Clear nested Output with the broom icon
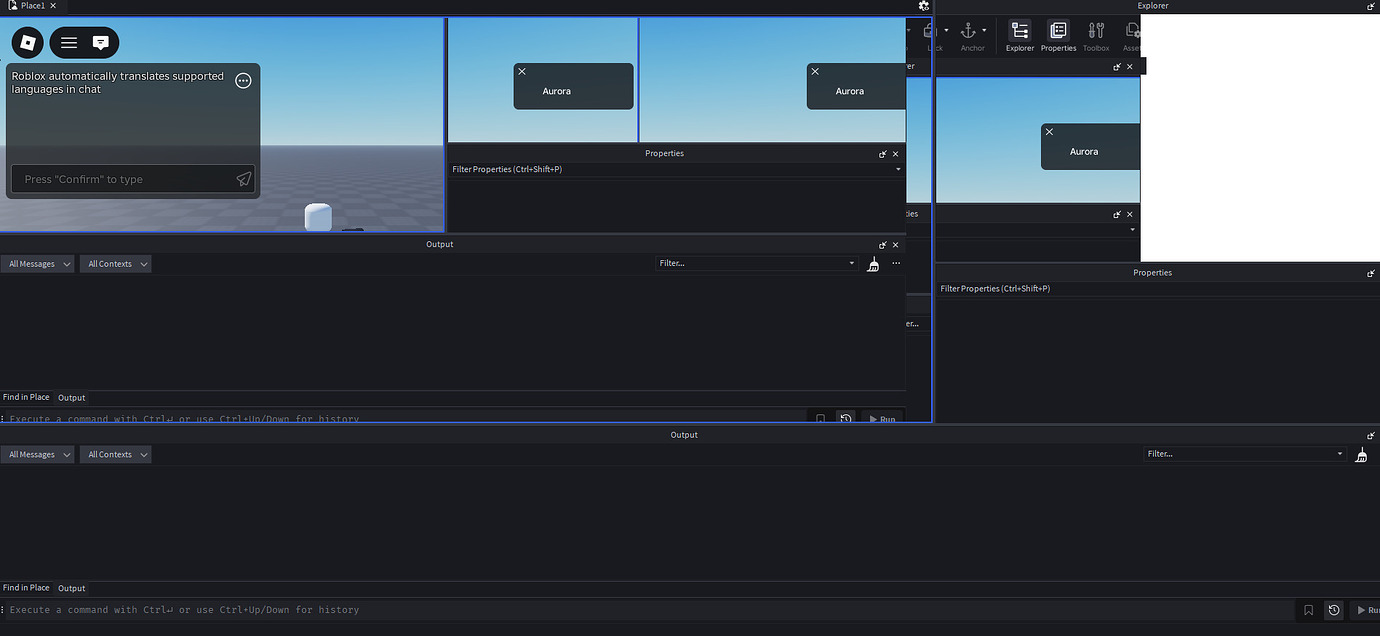 pos(873,264)
